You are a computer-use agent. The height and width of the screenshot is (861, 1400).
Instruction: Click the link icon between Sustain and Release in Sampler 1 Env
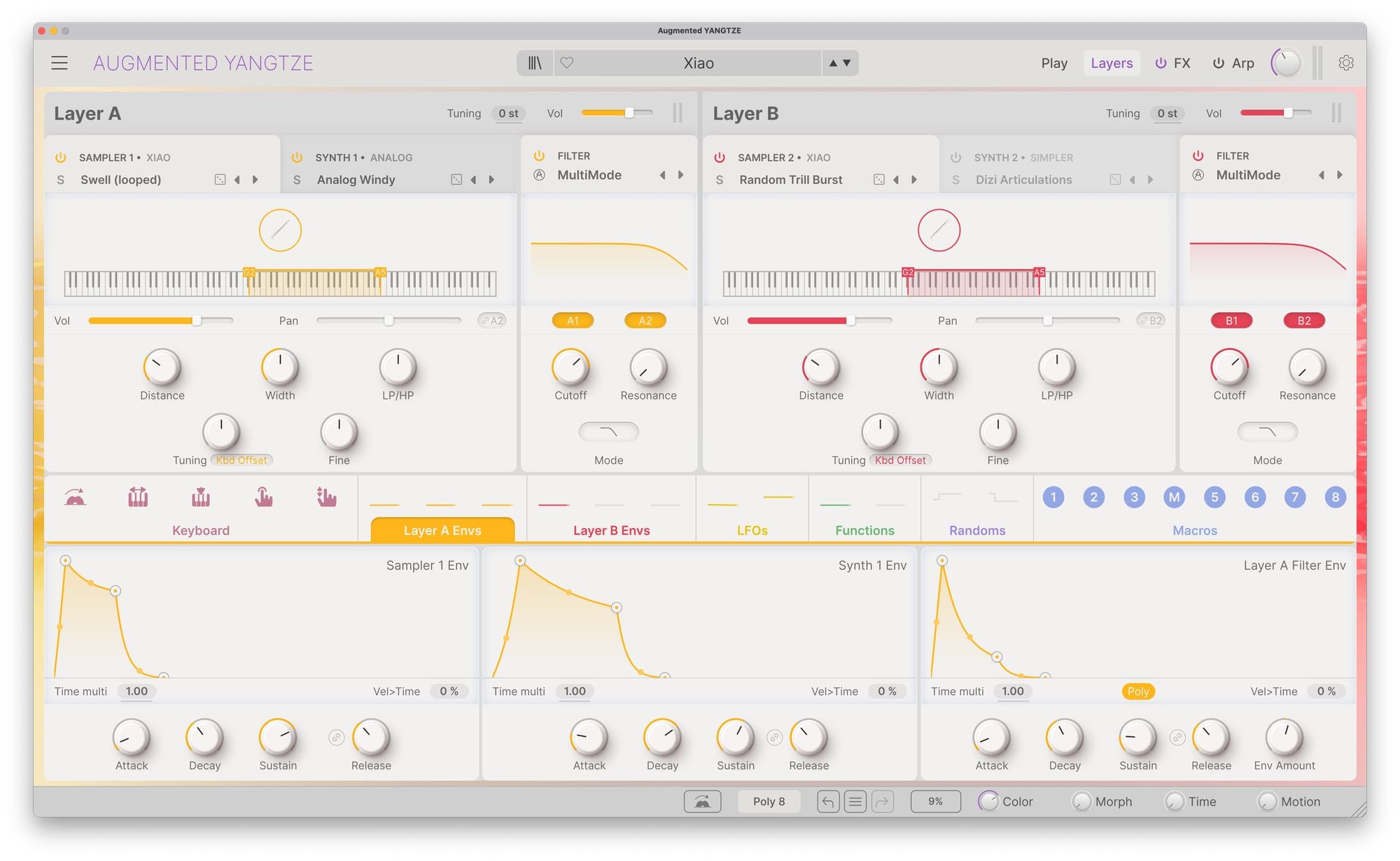tap(336, 738)
